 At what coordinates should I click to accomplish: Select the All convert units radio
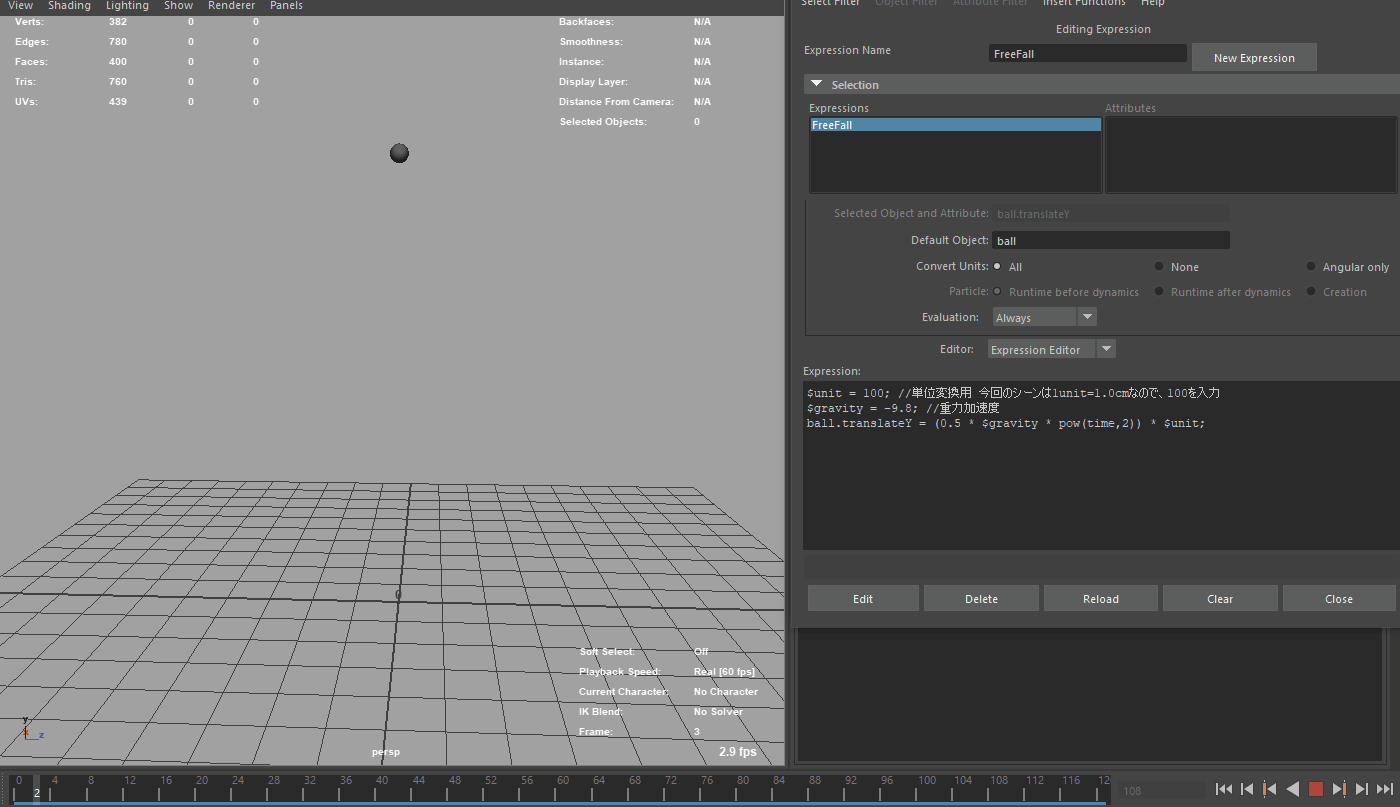pyautogui.click(x=997, y=266)
